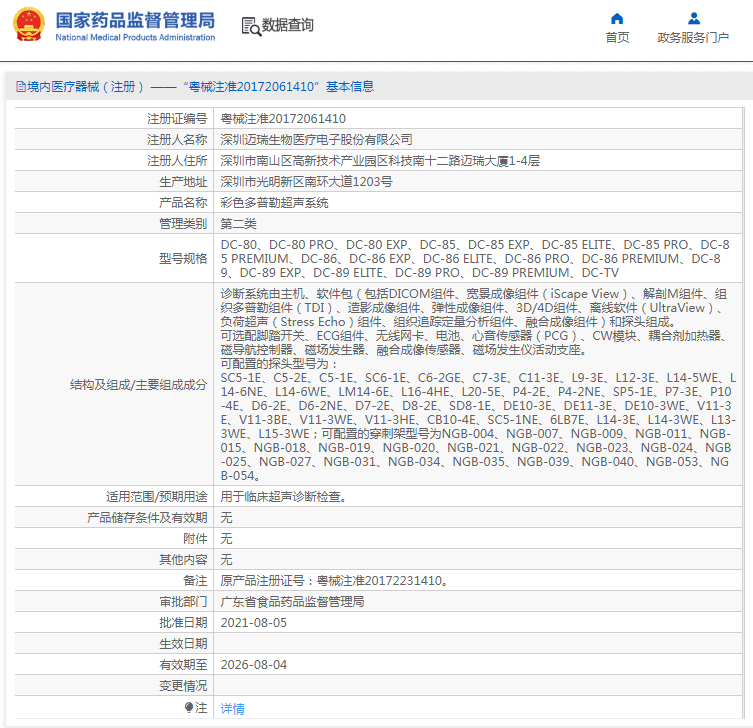Click the 结构及组成/主要组成成分 label
The width and height of the screenshot is (753, 728).
(138, 385)
